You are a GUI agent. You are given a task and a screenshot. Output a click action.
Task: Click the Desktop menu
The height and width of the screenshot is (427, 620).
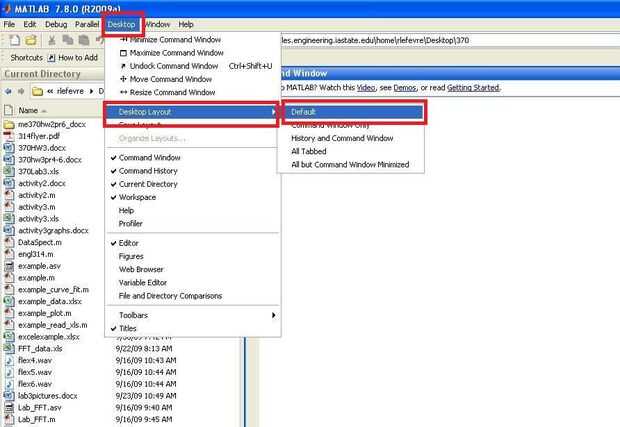121,25
